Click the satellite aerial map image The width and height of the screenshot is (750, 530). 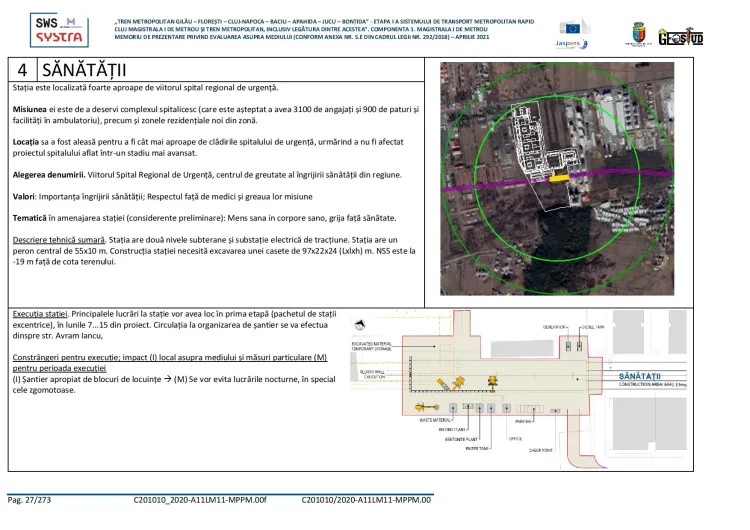pyautogui.click(x=586, y=178)
